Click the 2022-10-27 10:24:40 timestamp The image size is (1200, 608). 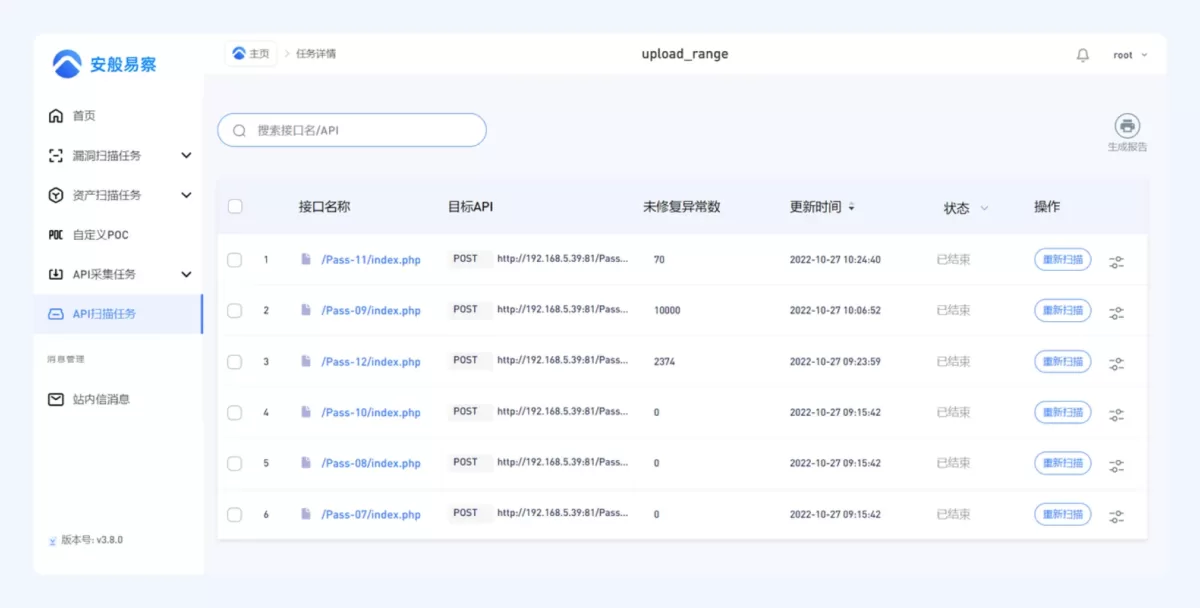835,260
